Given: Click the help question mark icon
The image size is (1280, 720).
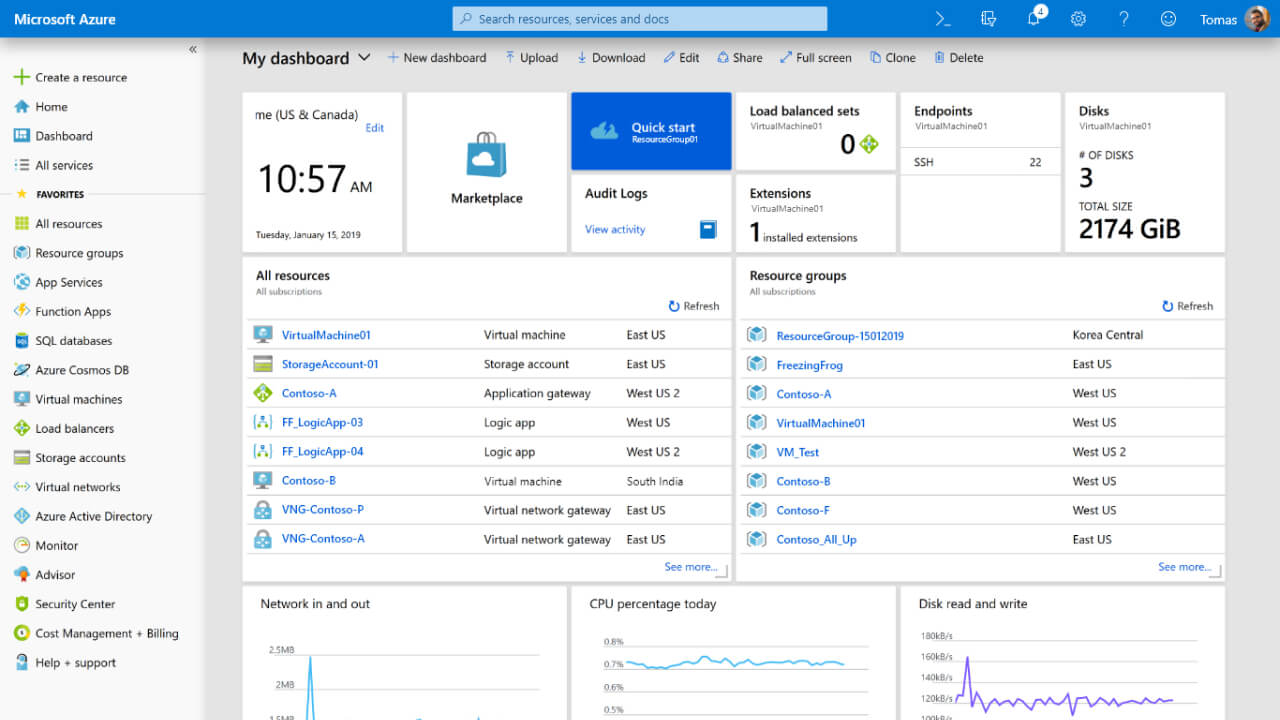Looking at the screenshot, I should [1123, 19].
